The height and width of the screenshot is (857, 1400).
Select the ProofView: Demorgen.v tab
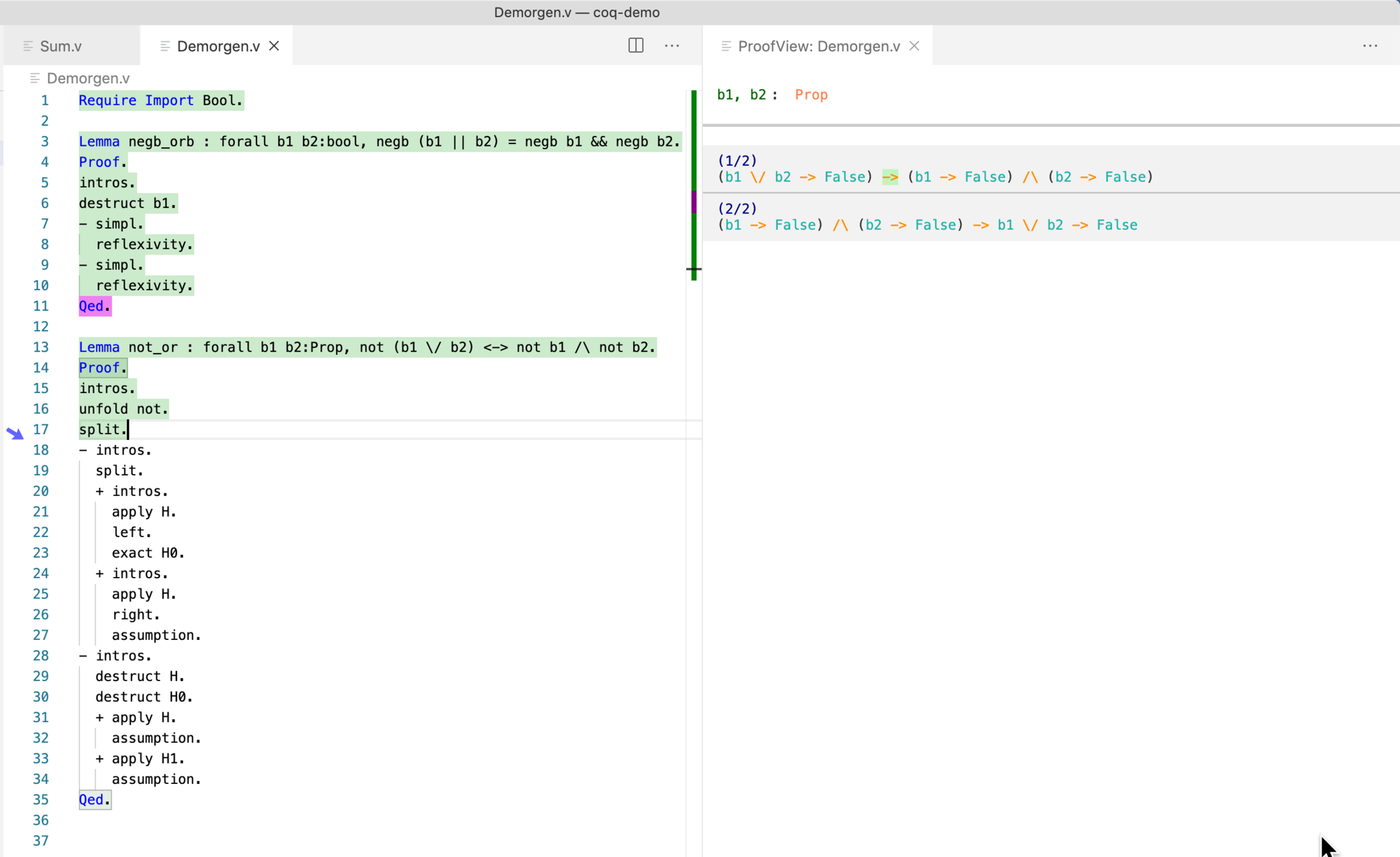[x=818, y=46]
